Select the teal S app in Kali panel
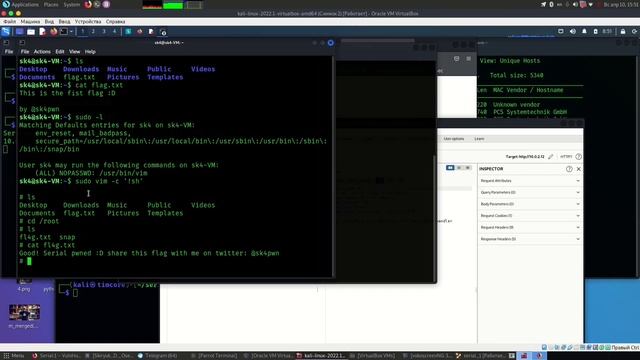Viewport: 640px width, 360px height. (x=128, y=32)
